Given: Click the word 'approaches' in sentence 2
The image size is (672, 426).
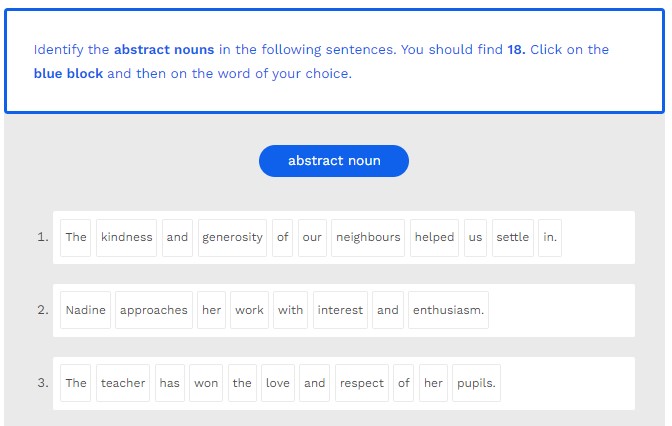Looking at the screenshot, I should [153, 311].
